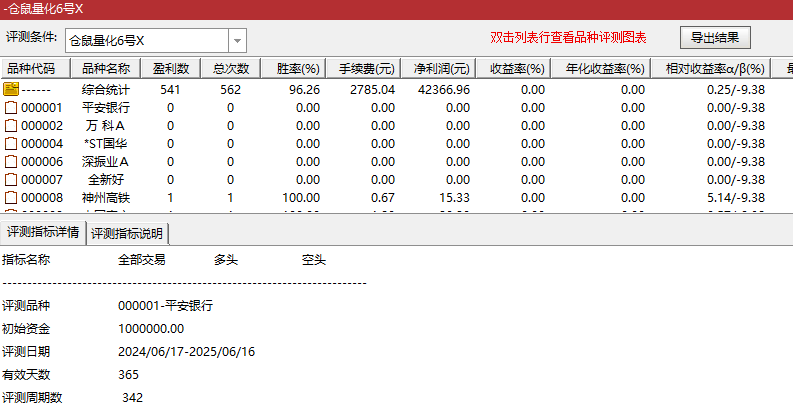Click net profit value 42366.96
Viewport: 793px width, 405px height.
tap(444, 90)
